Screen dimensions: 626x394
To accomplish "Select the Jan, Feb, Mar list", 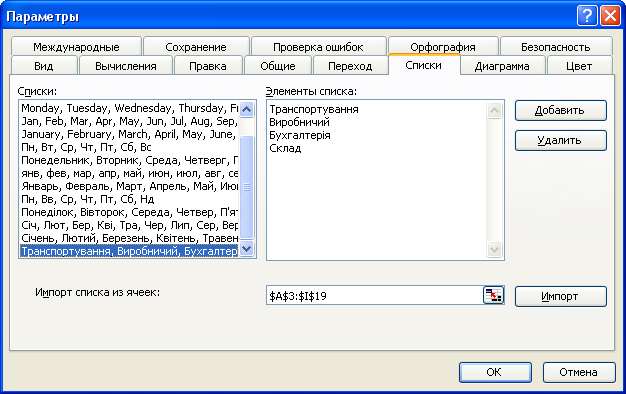I will point(129,121).
